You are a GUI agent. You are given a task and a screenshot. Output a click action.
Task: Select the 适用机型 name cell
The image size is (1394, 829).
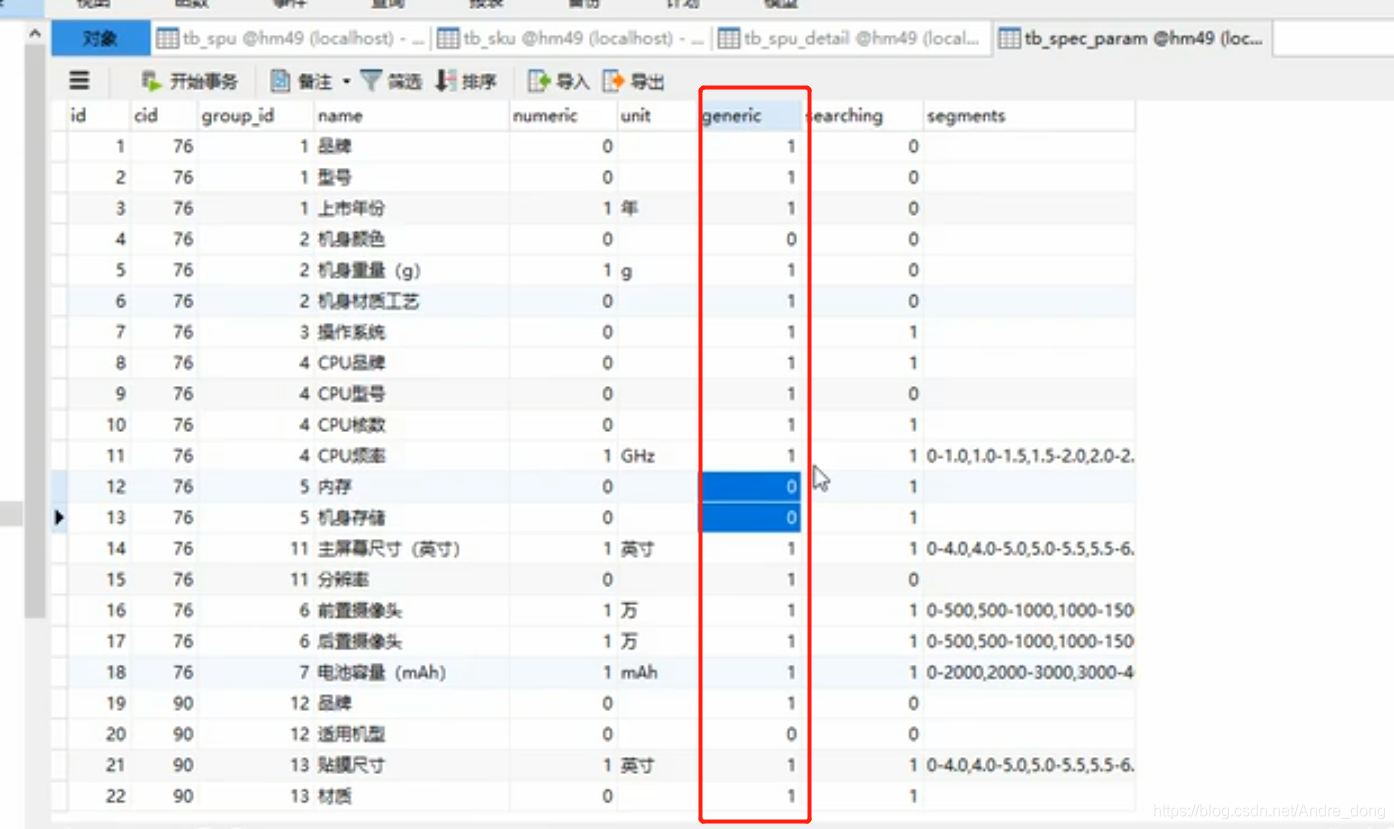[x=411, y=735]
